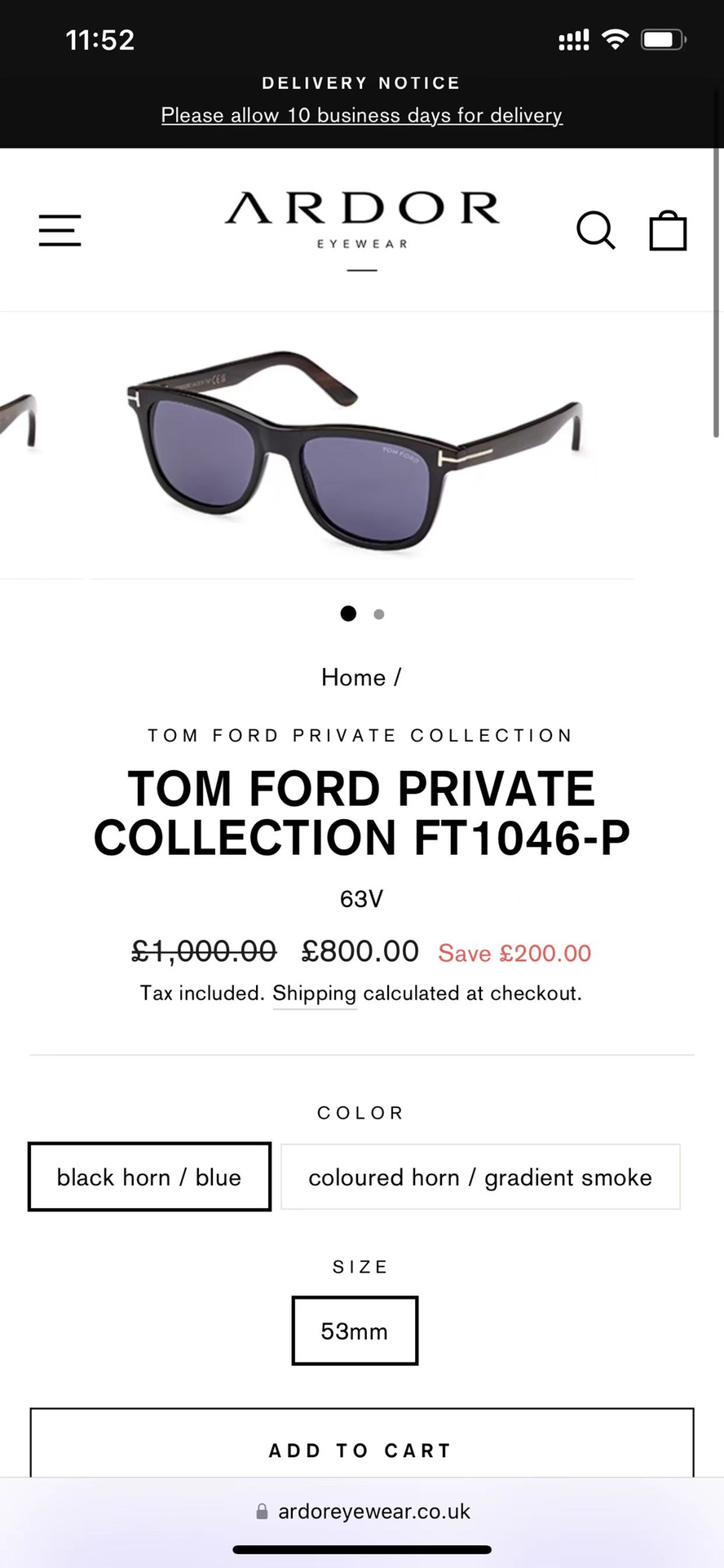Open the hamburger navigation menu
The height and width of the screenshot is (1568, 724).
coord(60,230)
